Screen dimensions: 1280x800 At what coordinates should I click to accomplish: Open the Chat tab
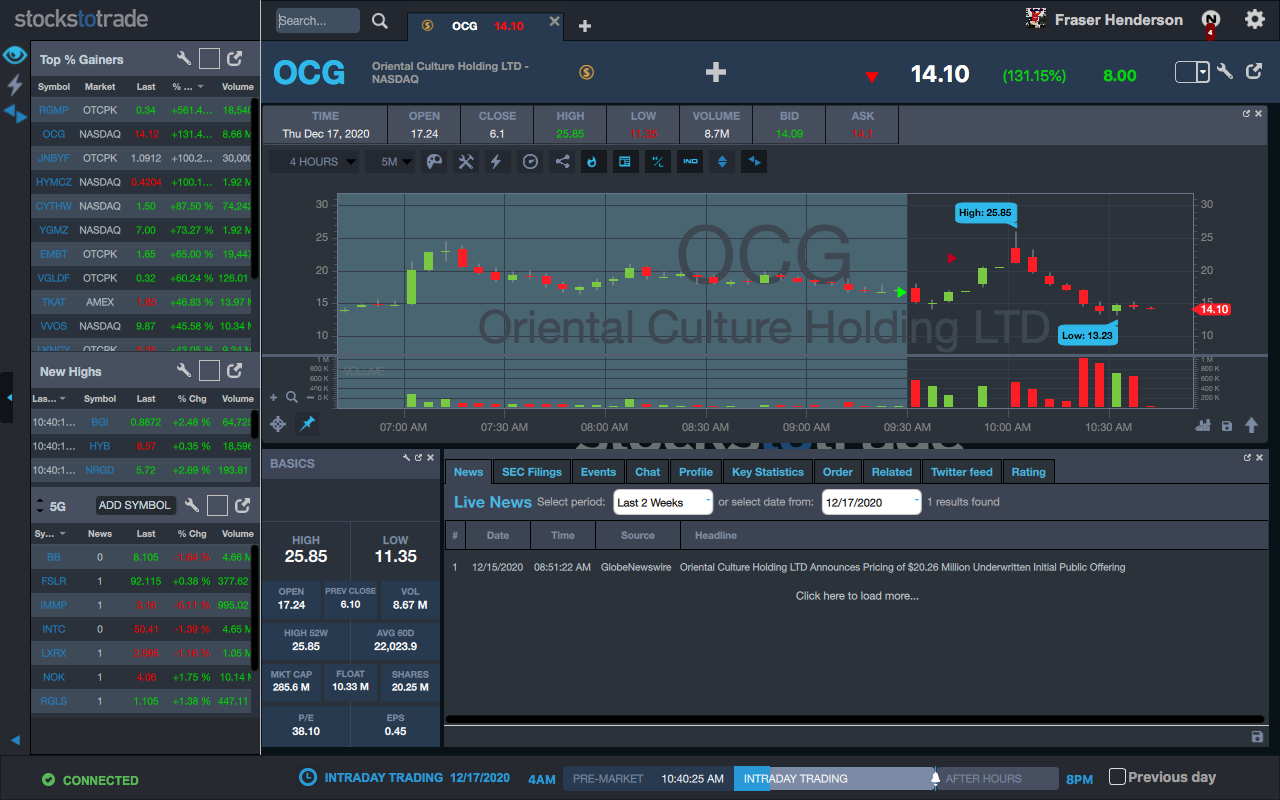(648, 472)
